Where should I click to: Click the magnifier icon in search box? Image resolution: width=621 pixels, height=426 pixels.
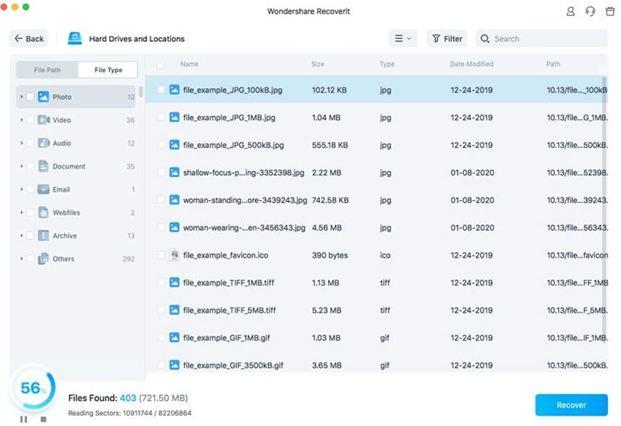click(x=485, y=38)
